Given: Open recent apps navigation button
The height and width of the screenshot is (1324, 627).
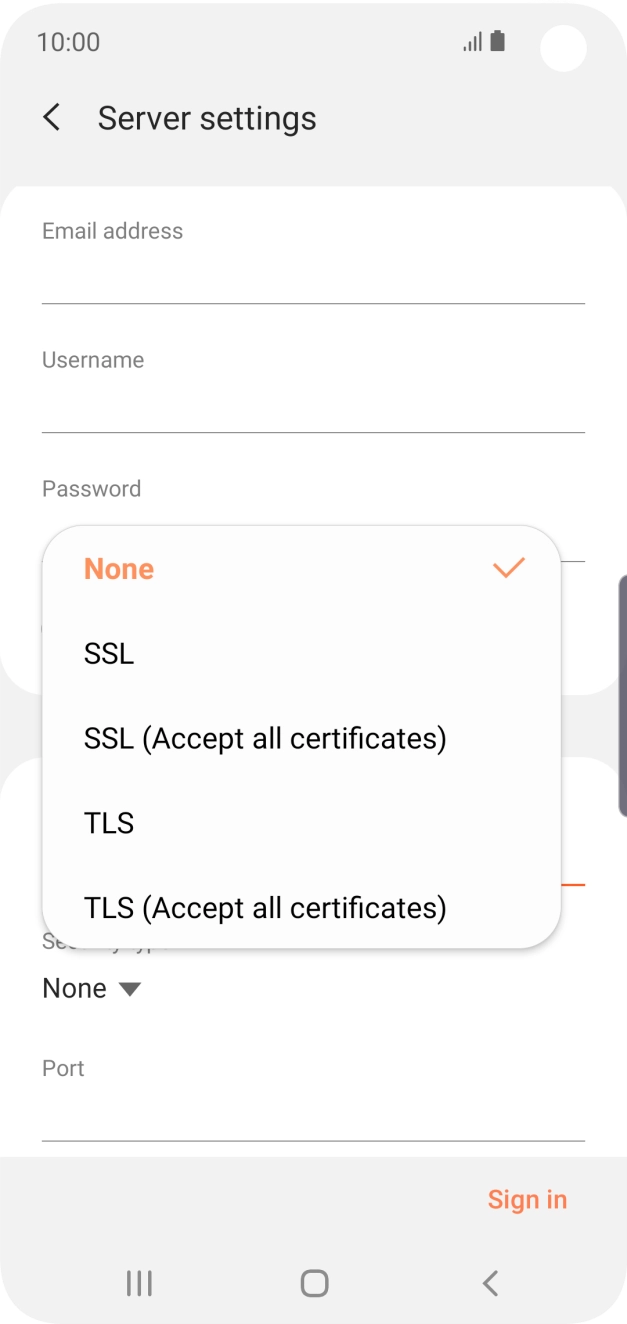Looking at the screenshot, I should pos(139,1283).
